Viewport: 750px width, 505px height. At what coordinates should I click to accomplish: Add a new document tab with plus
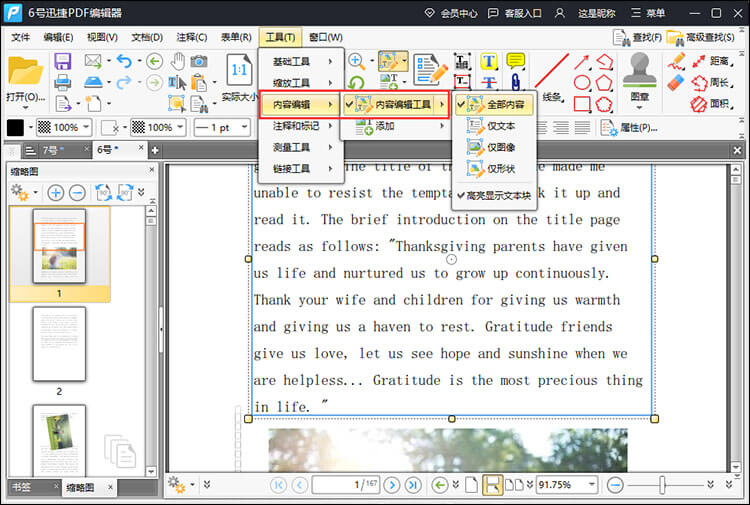155,150
